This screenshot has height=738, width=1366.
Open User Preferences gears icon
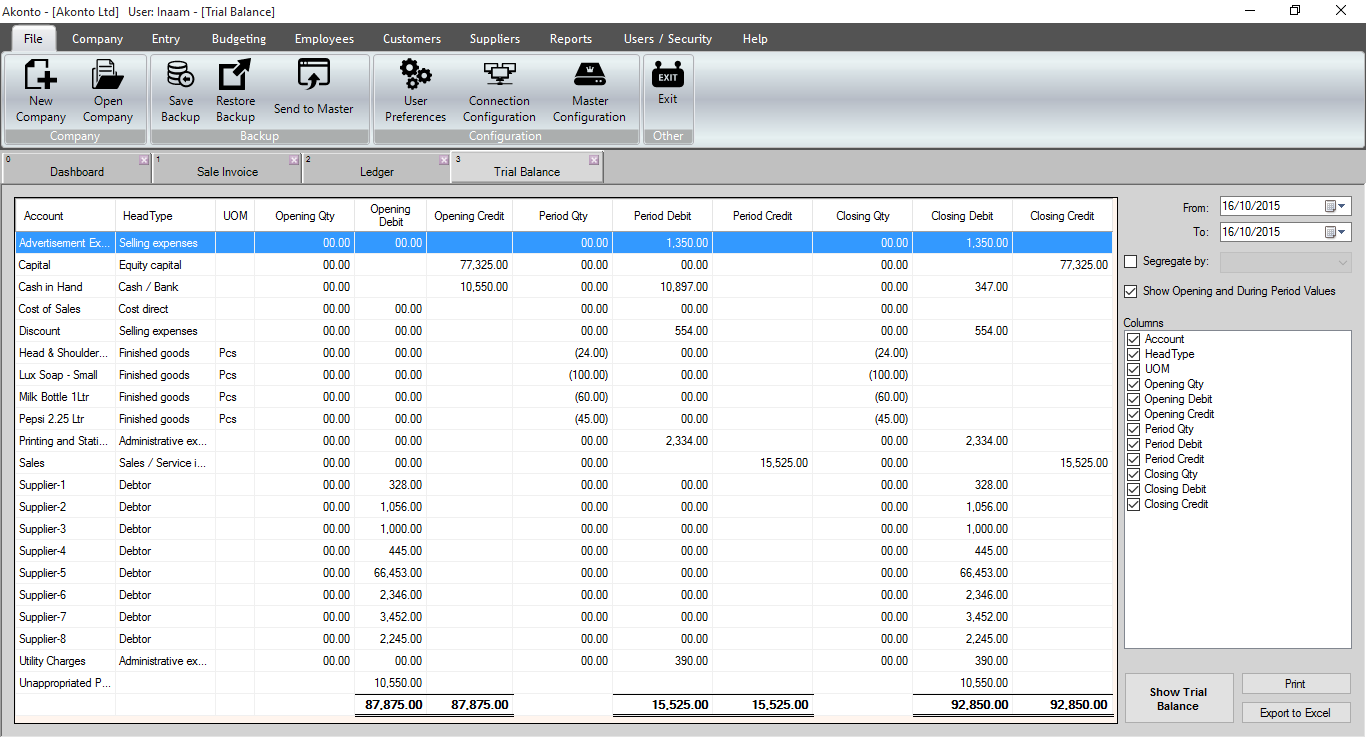[x=415, y=75]
